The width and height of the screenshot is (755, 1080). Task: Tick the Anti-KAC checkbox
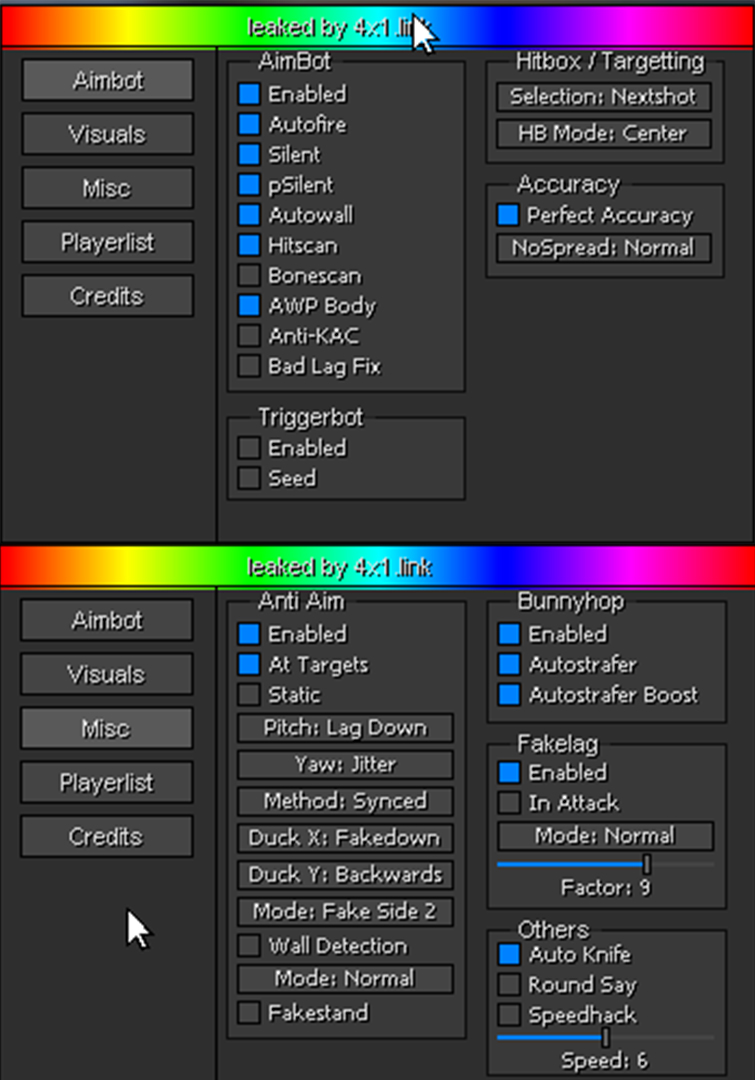[249, 336]
